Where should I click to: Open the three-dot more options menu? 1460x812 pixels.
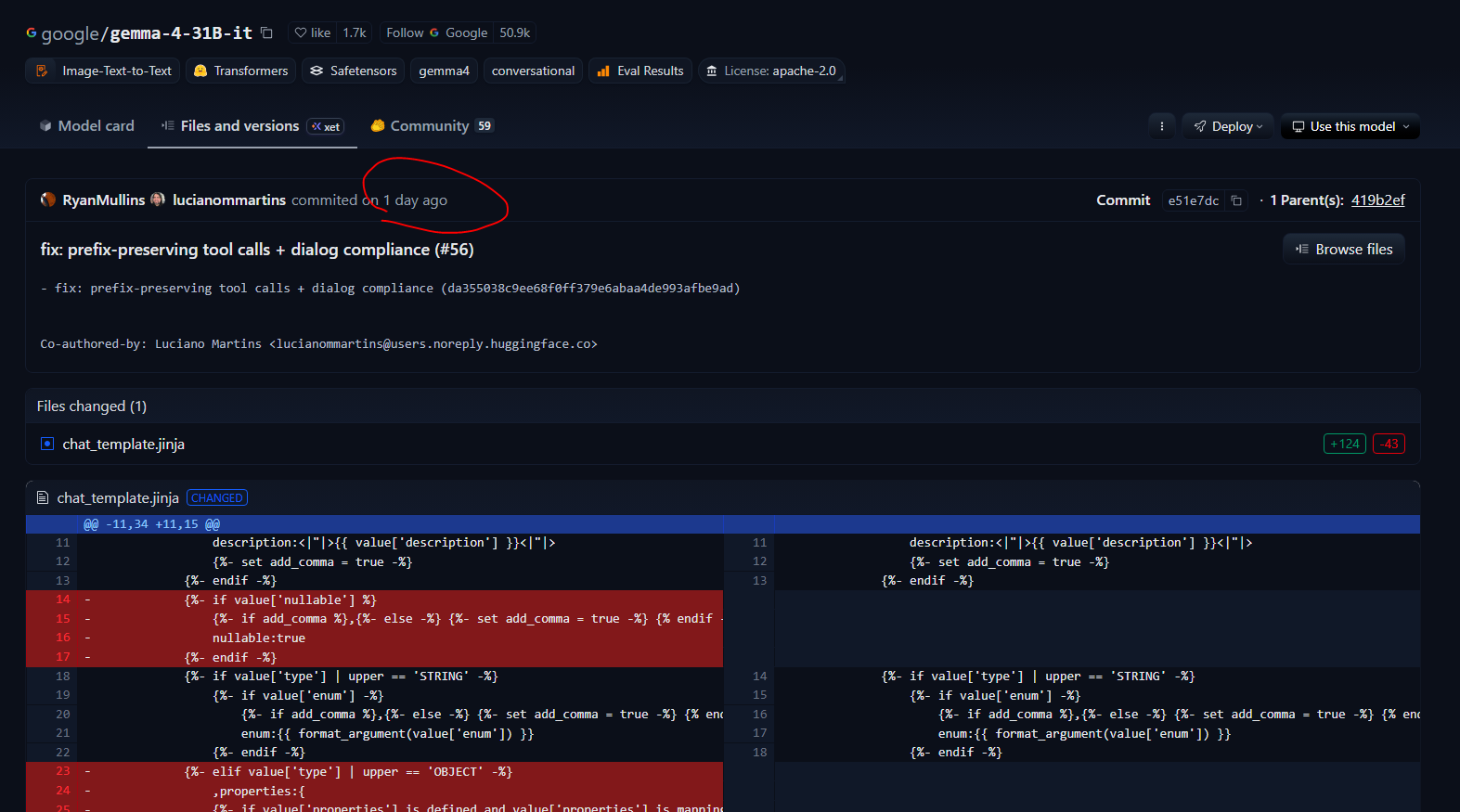1162,126
